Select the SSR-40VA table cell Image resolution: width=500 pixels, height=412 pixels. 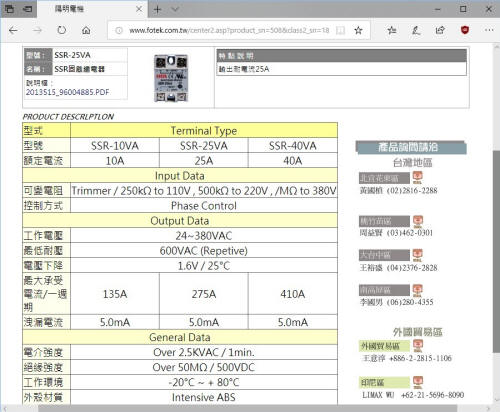click(293, 145)
